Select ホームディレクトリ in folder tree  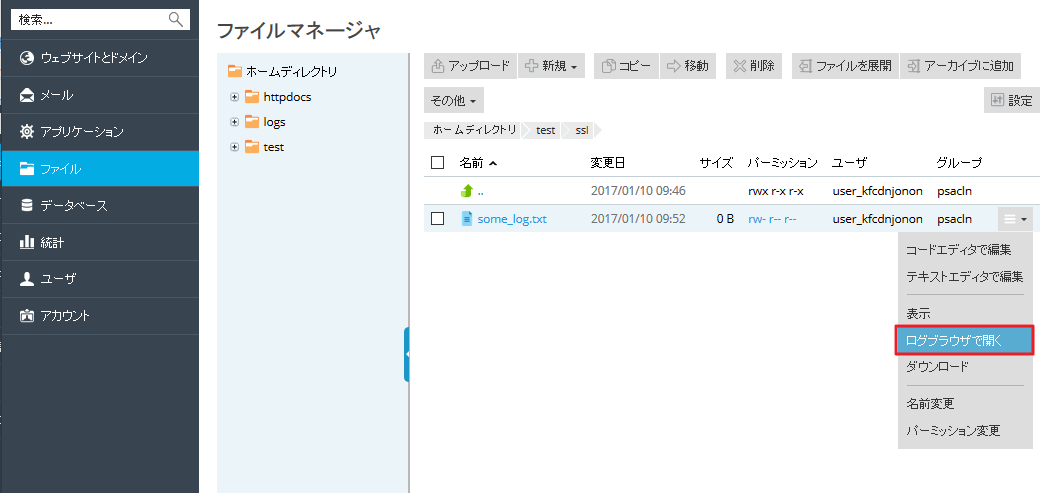291,71
